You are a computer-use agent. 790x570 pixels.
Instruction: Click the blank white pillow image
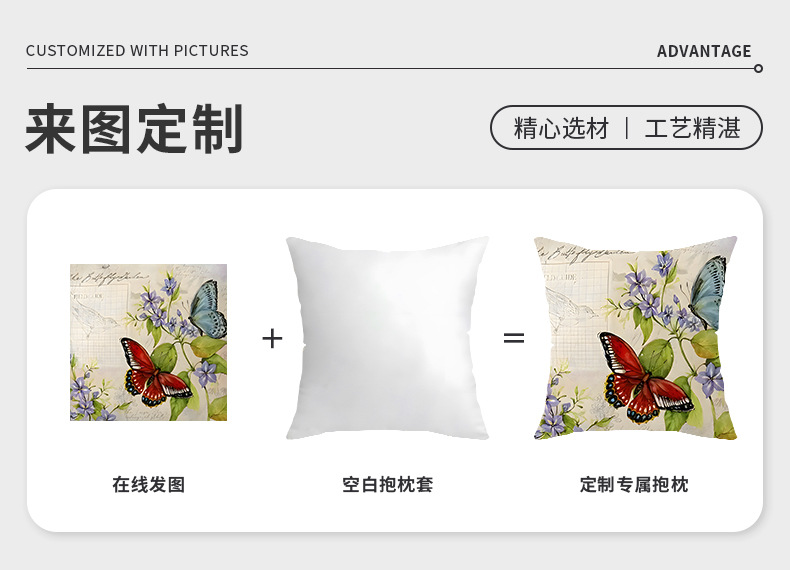click(x=387, y=338)
